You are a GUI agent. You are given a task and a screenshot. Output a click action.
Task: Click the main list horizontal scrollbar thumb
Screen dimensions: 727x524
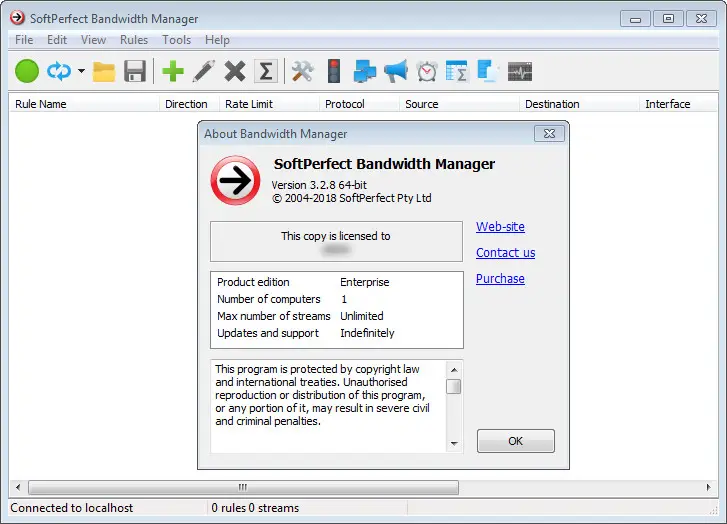click(x=243, y=487)
